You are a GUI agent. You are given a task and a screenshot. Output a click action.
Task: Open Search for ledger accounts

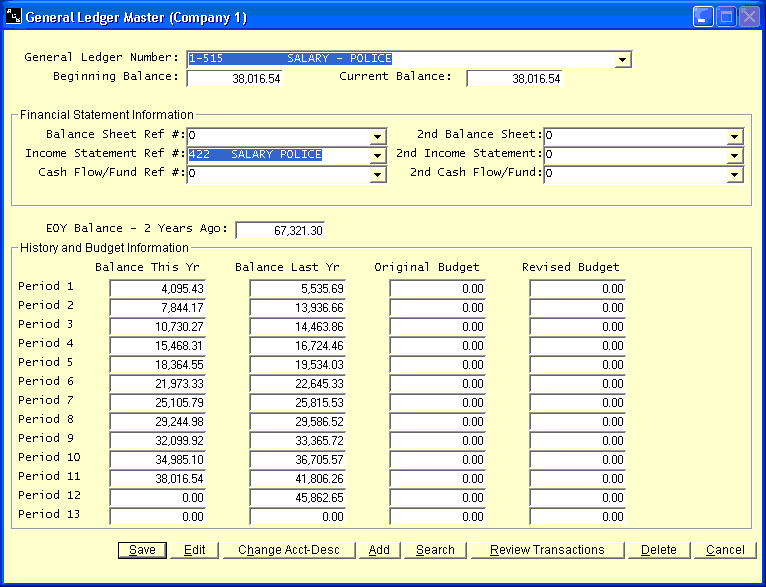coord(435,550)
